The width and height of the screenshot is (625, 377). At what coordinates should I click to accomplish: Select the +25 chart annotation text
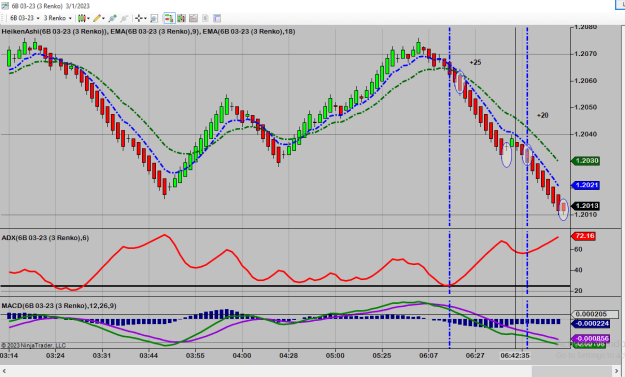[x=475, y=62]
